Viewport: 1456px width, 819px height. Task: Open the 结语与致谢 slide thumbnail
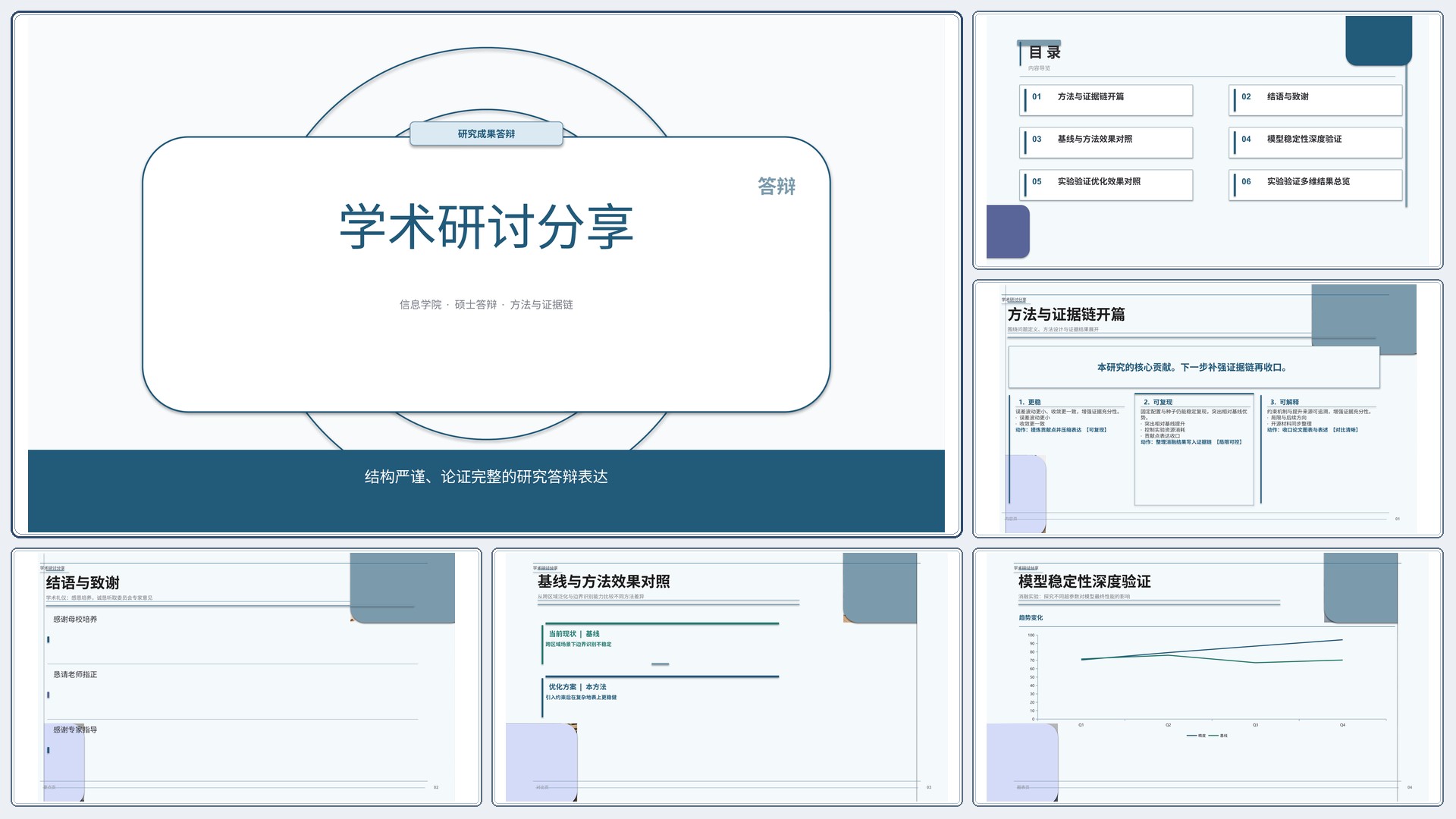[x=246, y=676]
